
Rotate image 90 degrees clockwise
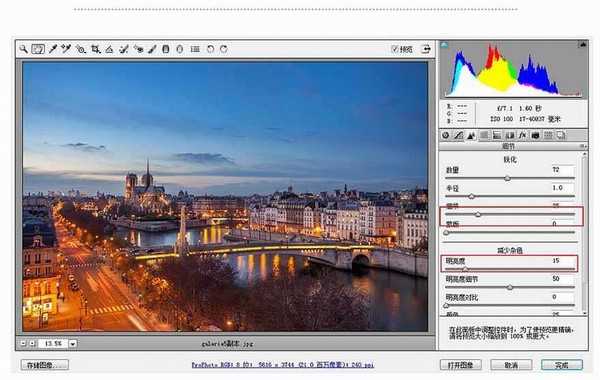(224, 49)
